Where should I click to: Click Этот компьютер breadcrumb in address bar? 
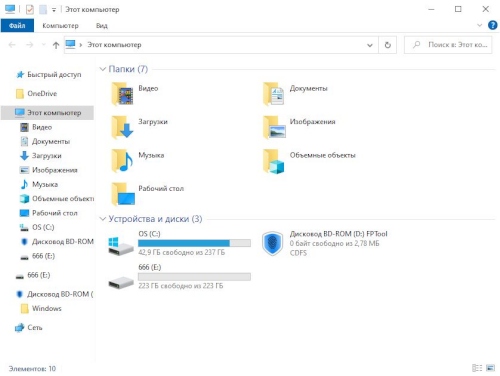point(114,45)
